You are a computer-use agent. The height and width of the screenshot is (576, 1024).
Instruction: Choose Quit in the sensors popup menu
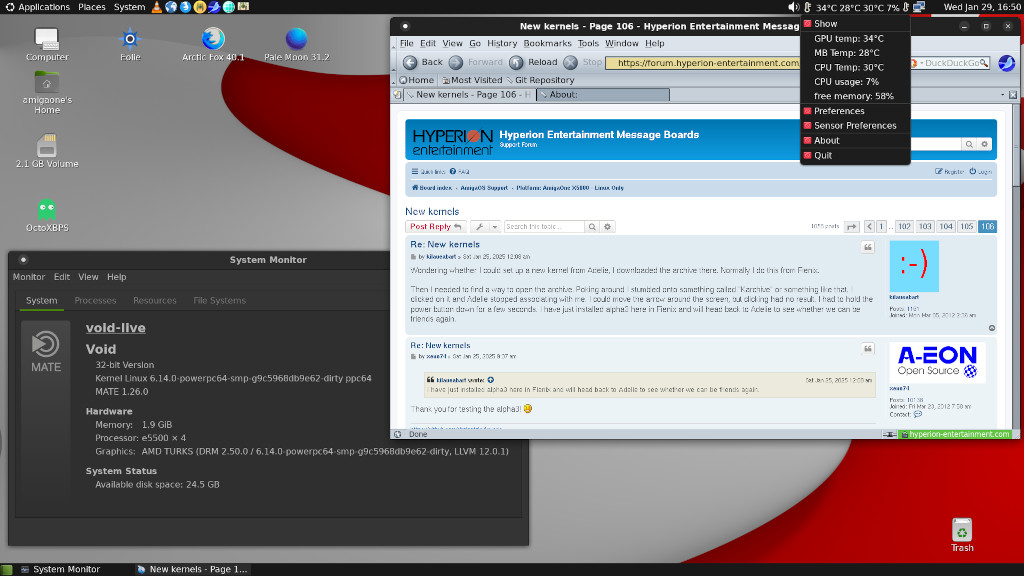click(x=855, y=155)
